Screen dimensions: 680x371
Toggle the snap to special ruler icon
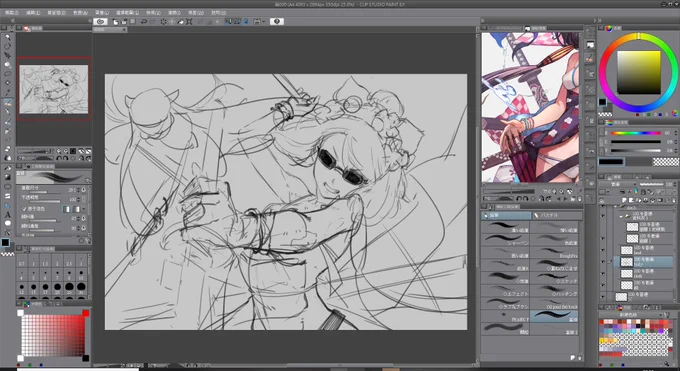[x=237, y=21]
